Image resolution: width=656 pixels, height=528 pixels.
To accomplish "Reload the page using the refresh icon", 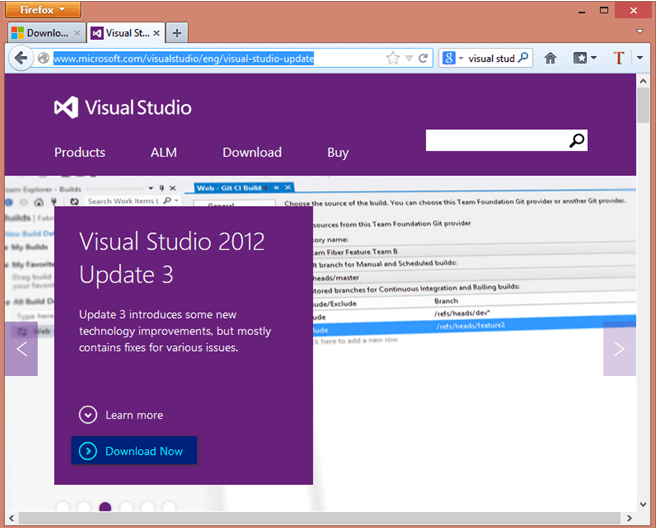I will click(424, 58).
